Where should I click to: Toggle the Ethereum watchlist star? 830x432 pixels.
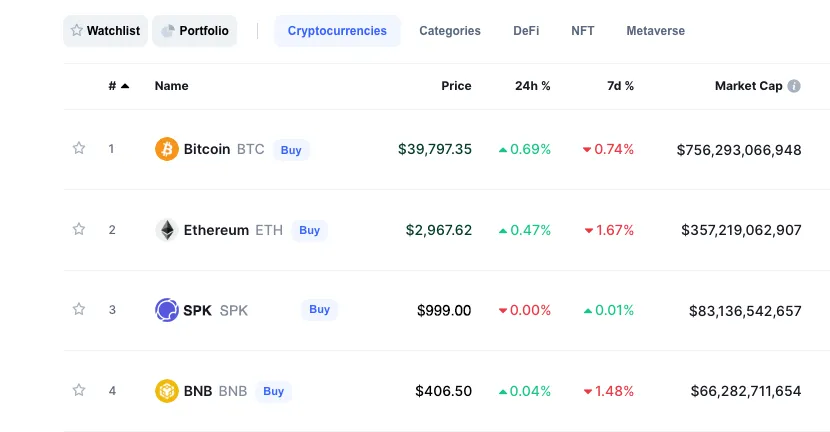79,229
